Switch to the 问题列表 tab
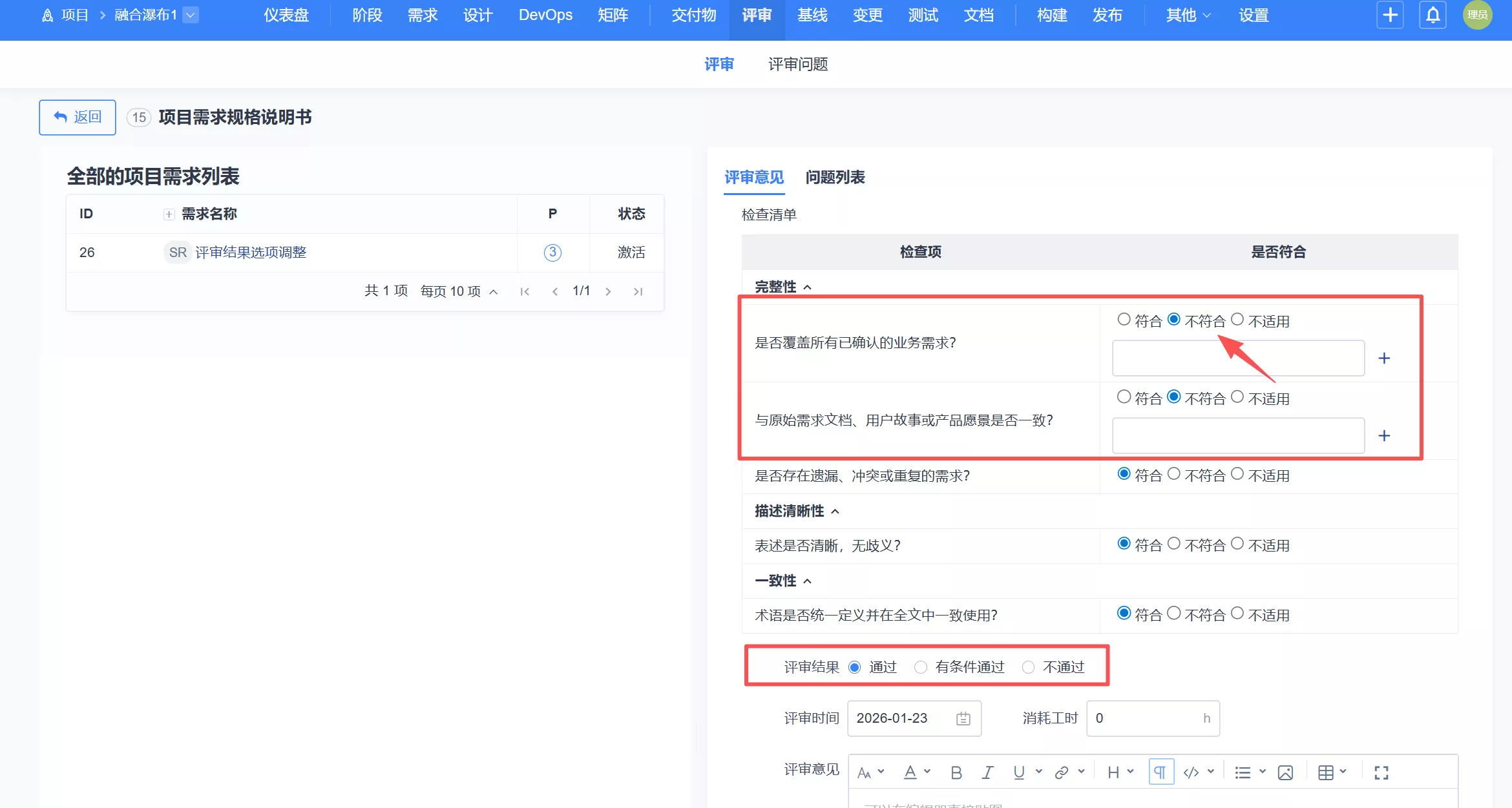The height and width of the screenshot is (808, 1512). [x=835, y=177]
